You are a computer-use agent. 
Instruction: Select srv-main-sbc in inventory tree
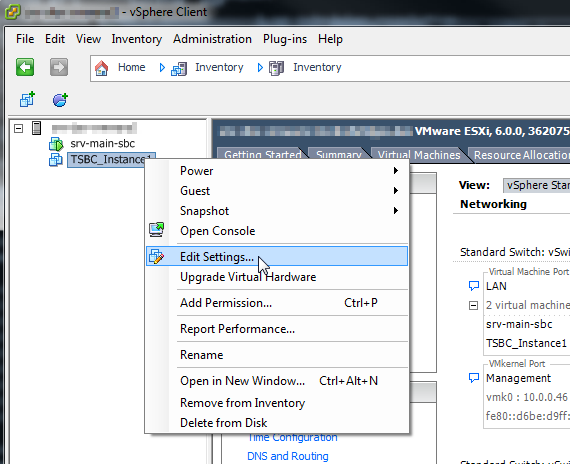pos(103,144)
